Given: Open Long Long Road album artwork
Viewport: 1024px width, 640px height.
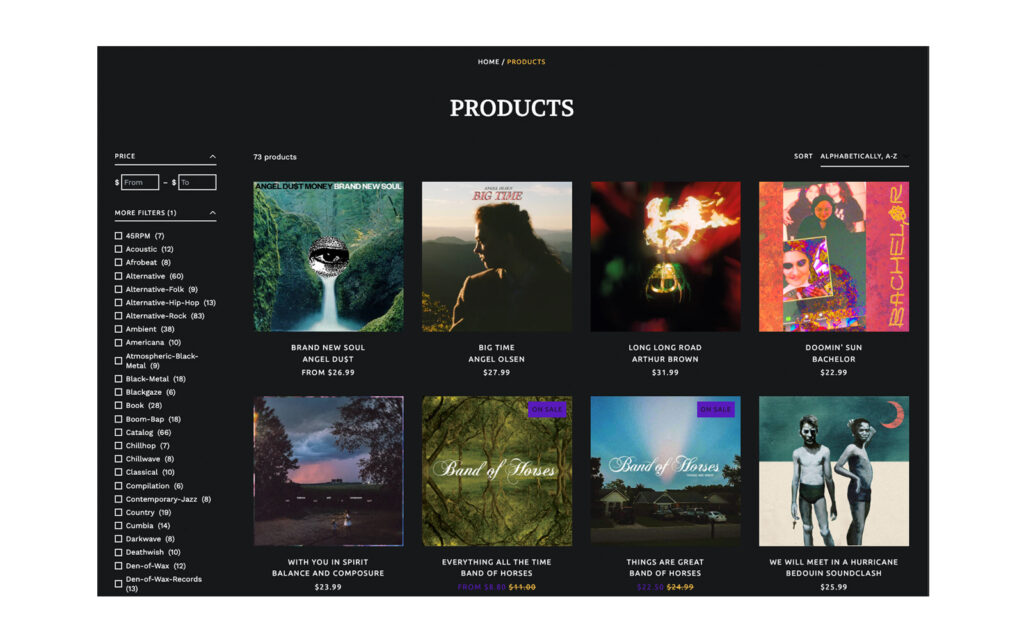Looking at the screenshot, I should (x=665, y=257).
